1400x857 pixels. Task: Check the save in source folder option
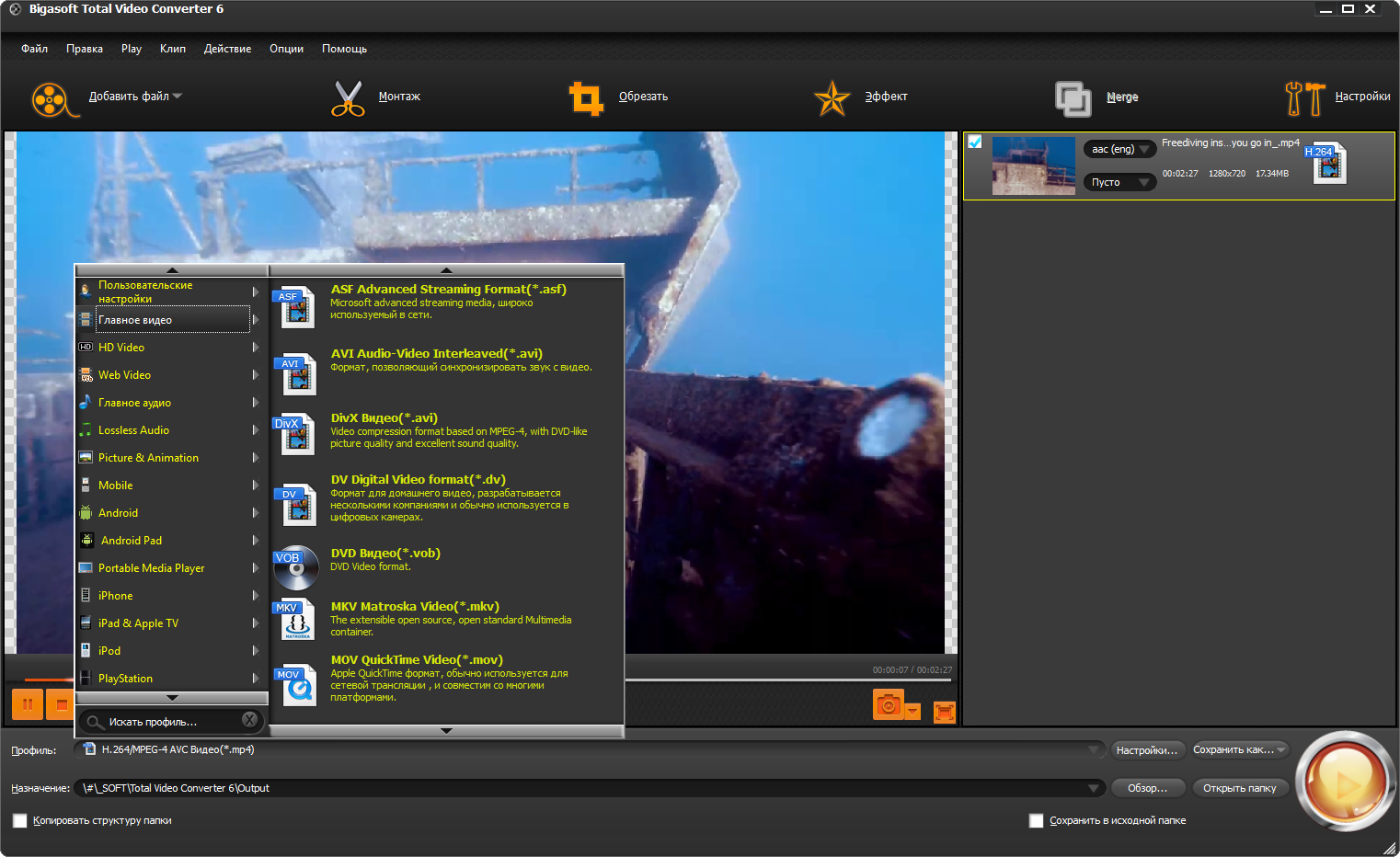coord(1036,820)
